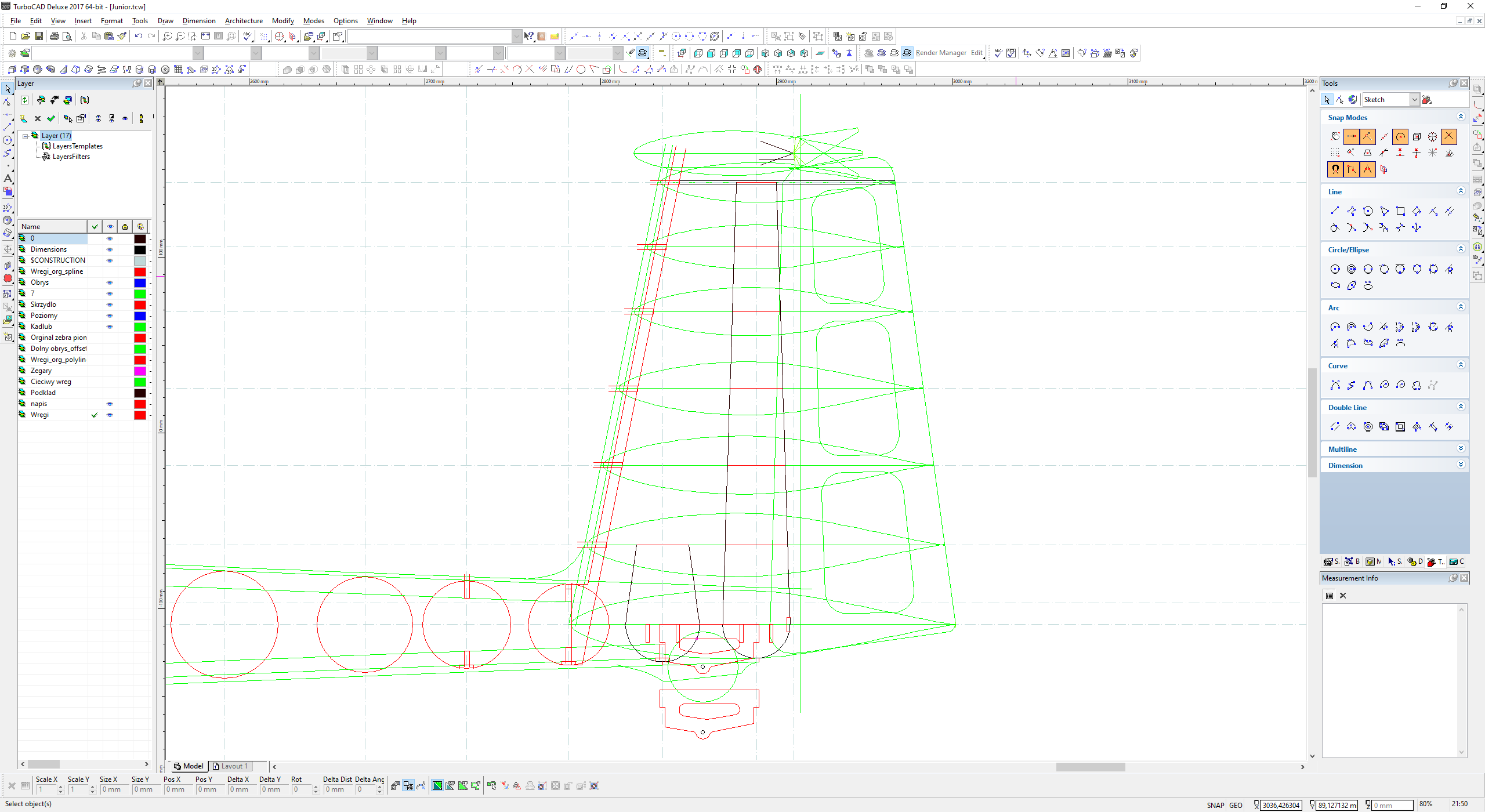Screen dimensions: 1485x812
Task: Collapse the Circle/Ellipse tool group
Action: click(x=1461, y=249)
